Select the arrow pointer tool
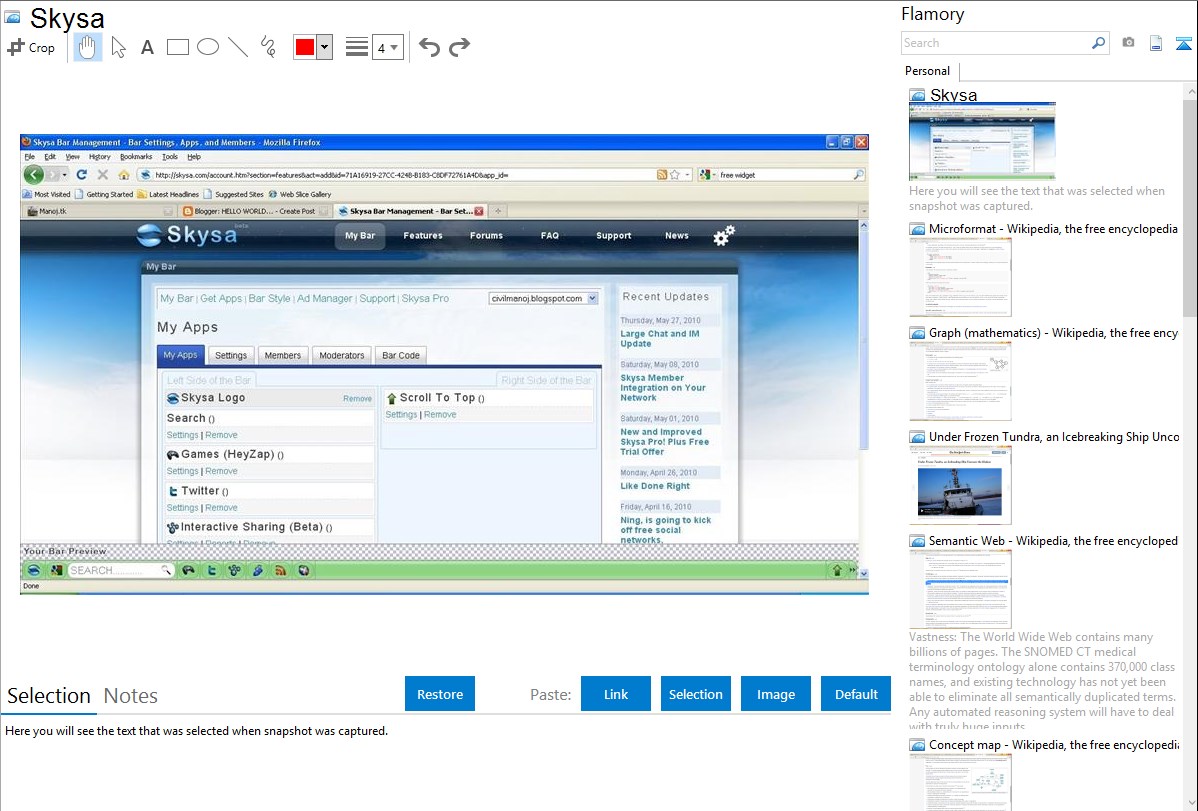Image resolution: width=1198 pixels, height=811 pixels. point(118,47)
